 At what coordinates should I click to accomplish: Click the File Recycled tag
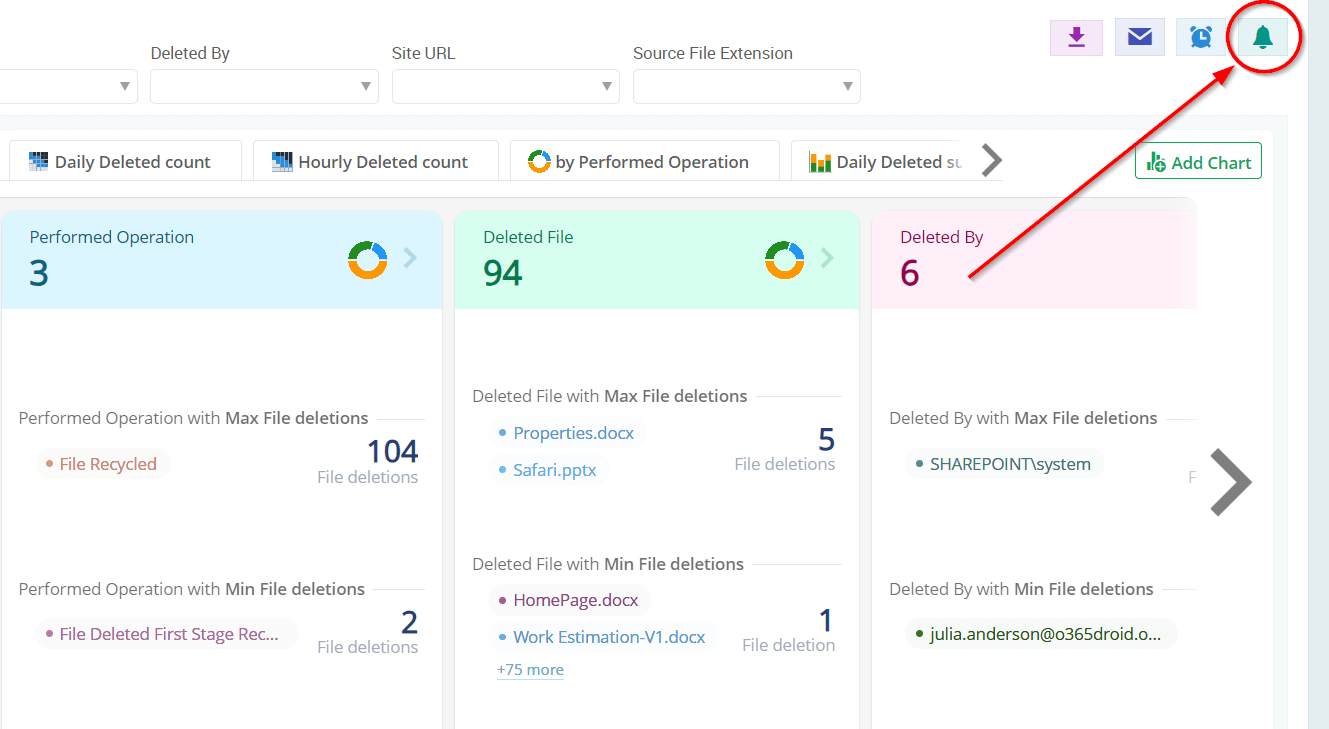click(x=107, y=464)
